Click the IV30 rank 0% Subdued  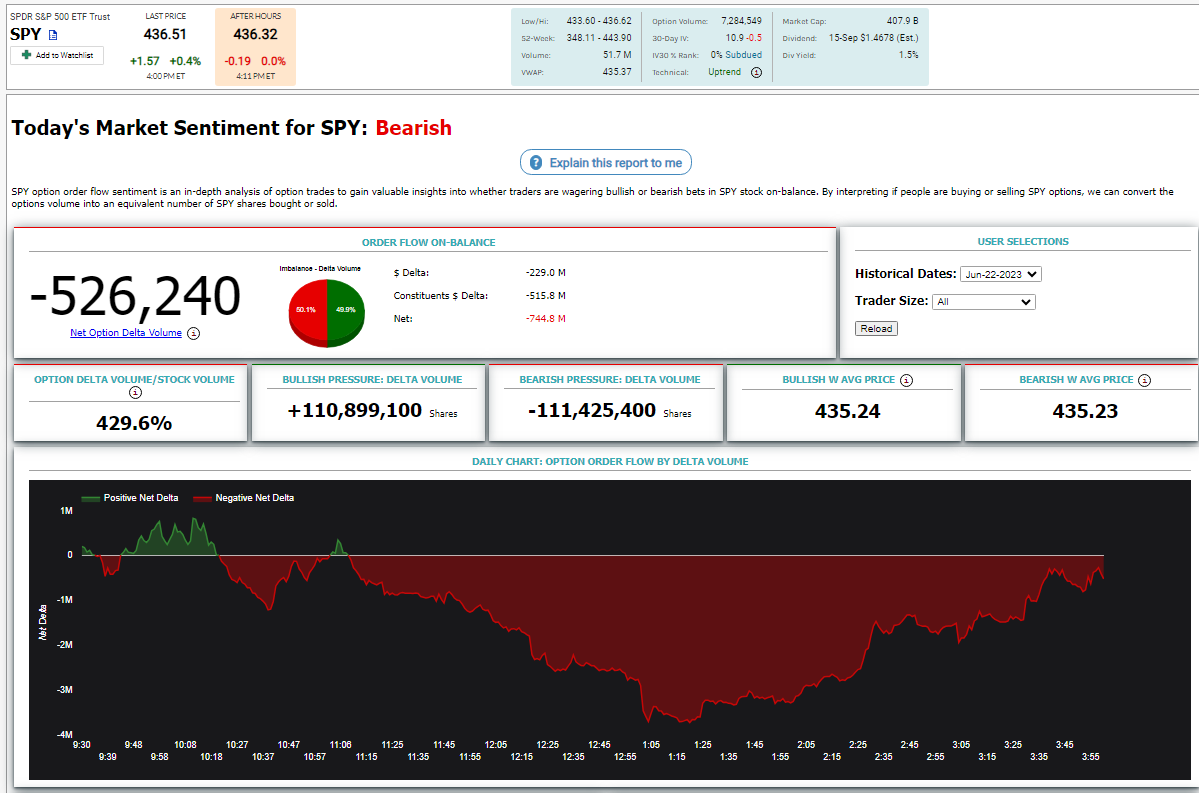coord(736,55)
